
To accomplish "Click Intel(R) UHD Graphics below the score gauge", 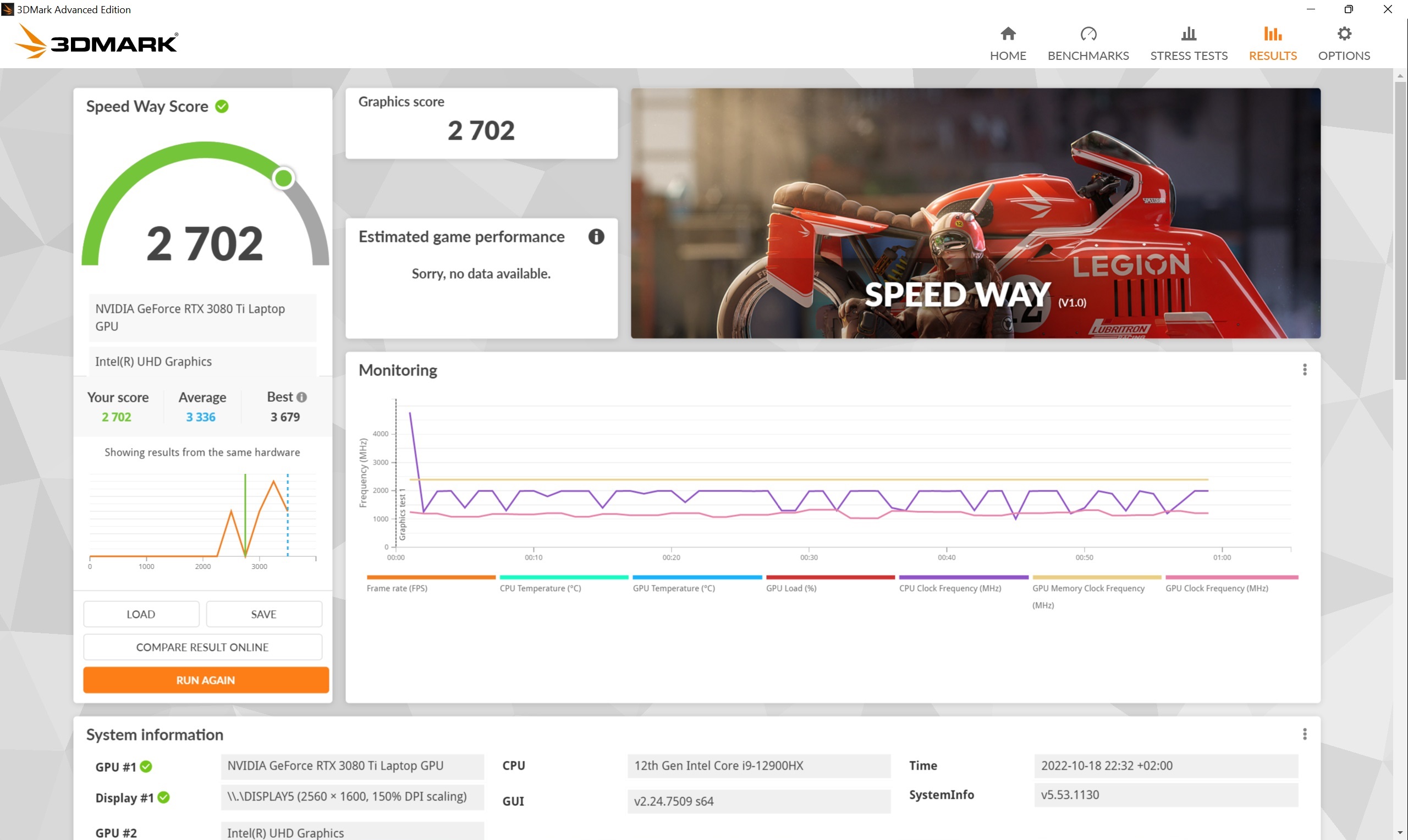I will pos(203,362).
